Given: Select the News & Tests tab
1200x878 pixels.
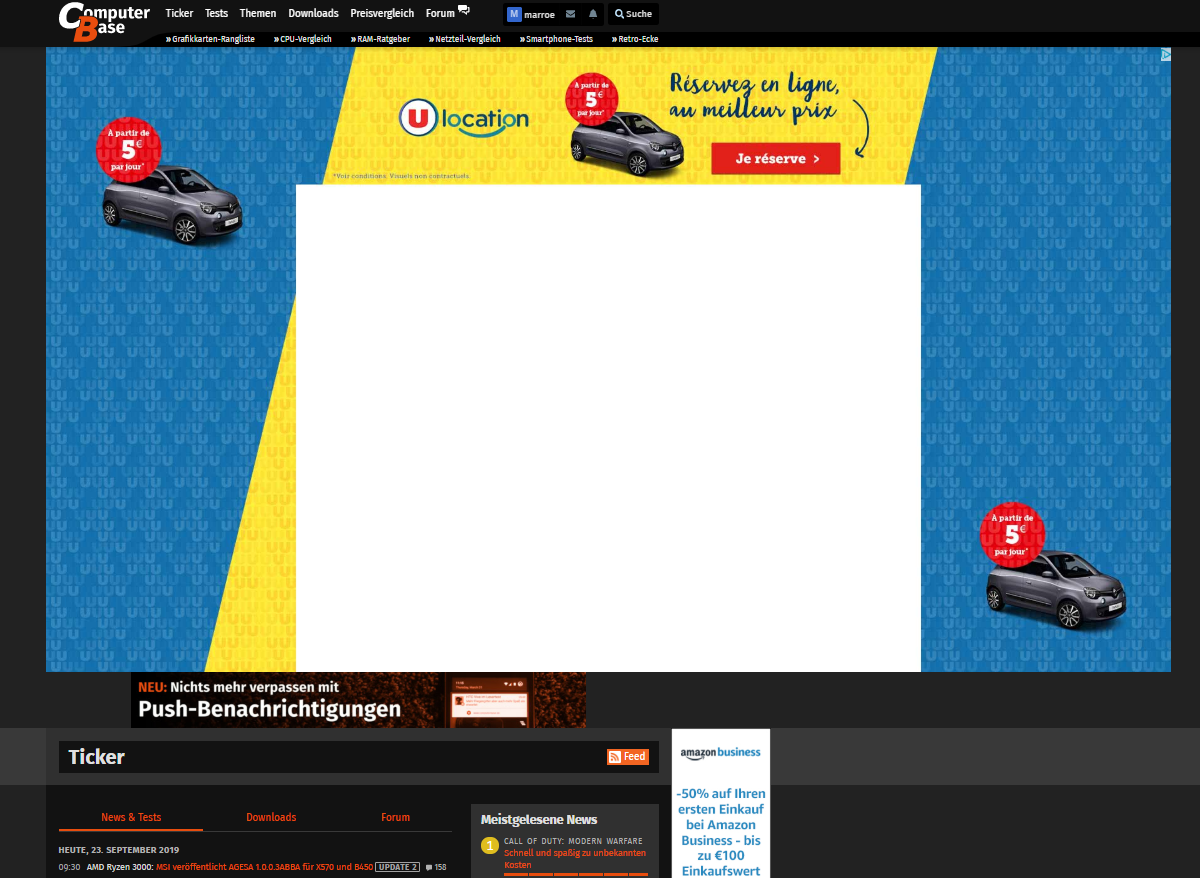Looking at the screenshot, I should tap(131, 817).
